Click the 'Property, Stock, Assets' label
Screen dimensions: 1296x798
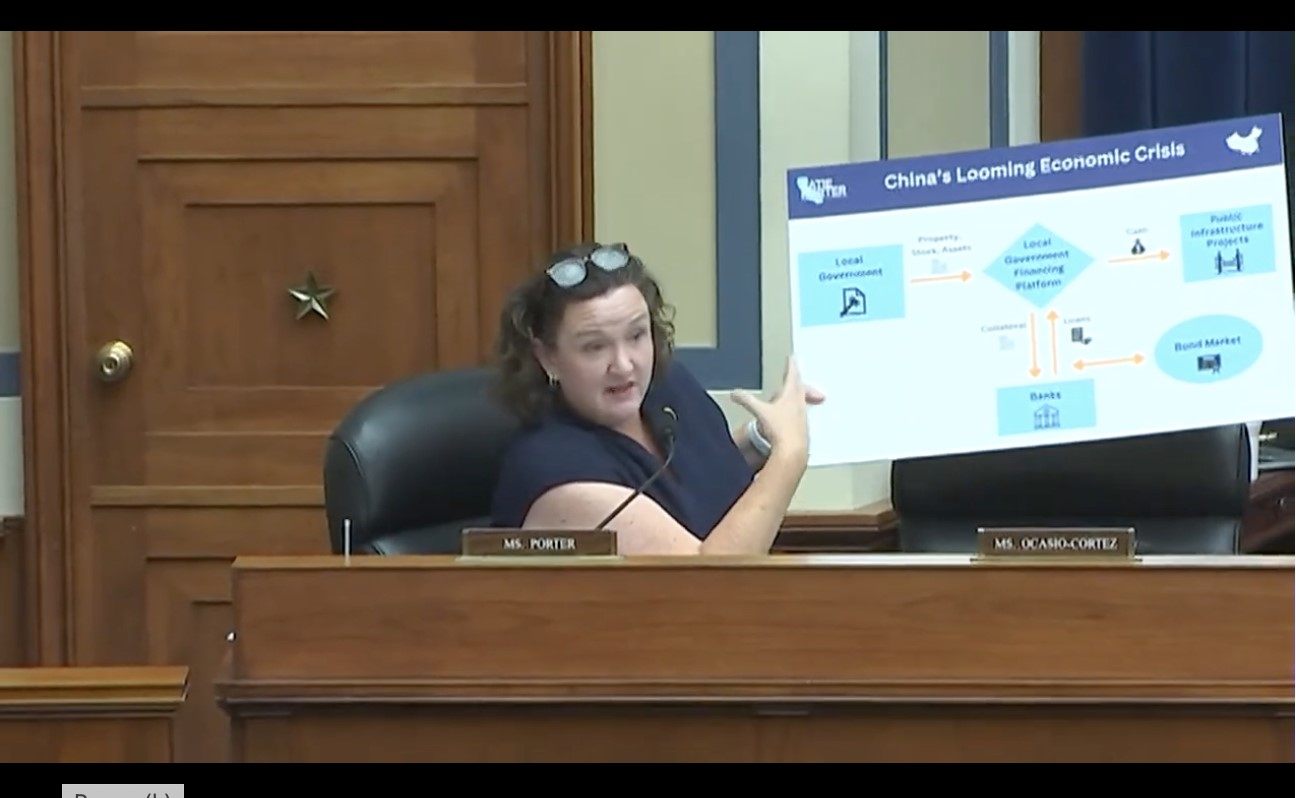940,245
